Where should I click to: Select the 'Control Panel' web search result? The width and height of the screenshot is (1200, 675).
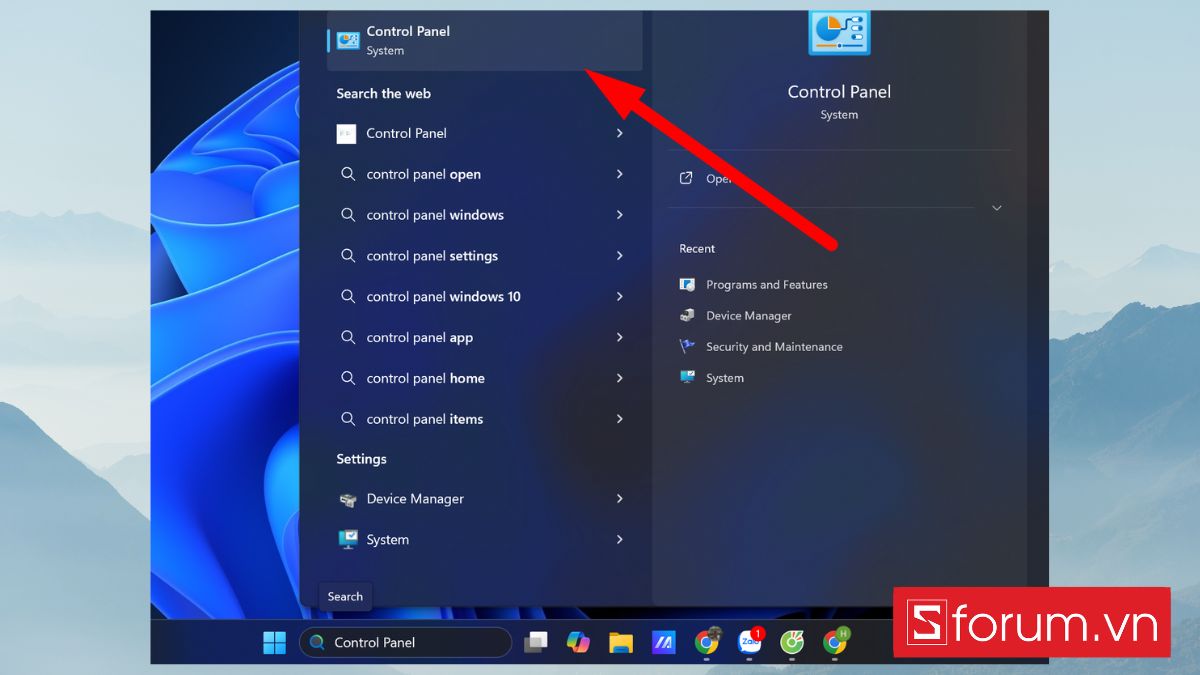485,133
